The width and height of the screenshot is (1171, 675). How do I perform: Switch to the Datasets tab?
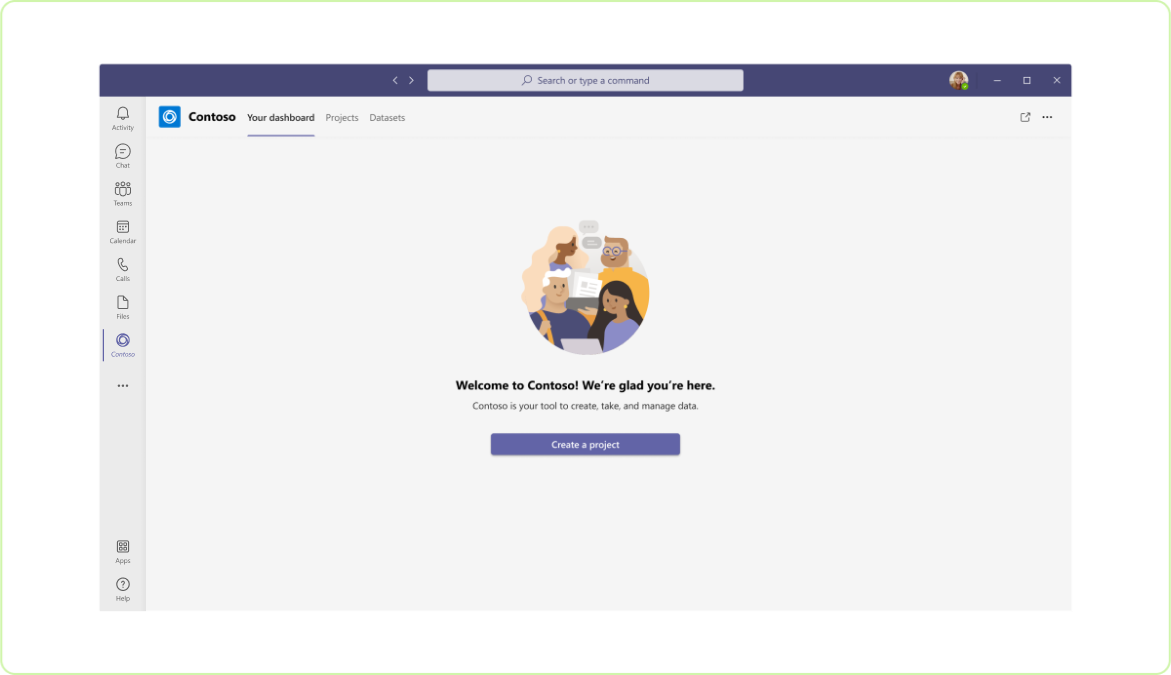[387, 118]
